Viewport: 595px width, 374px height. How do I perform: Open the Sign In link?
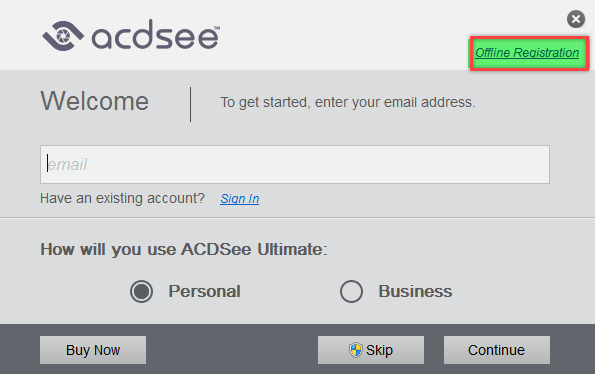[x=239, y=198]
